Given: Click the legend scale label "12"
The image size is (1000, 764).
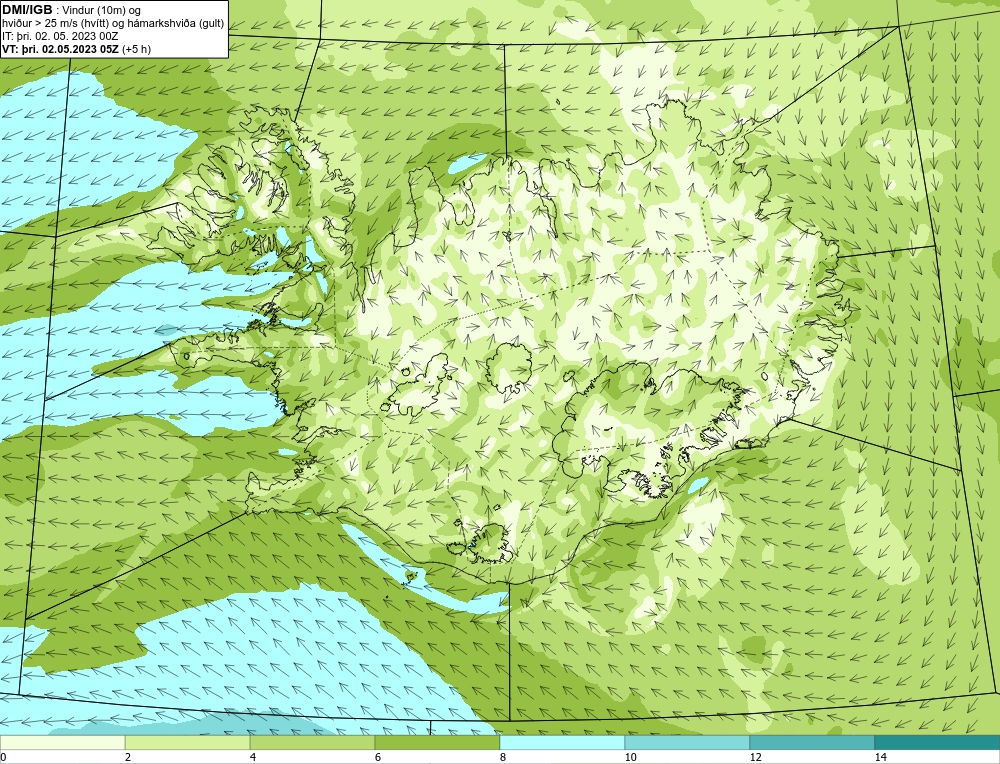Looking at the screenshot, I should [x=755, y=757].
